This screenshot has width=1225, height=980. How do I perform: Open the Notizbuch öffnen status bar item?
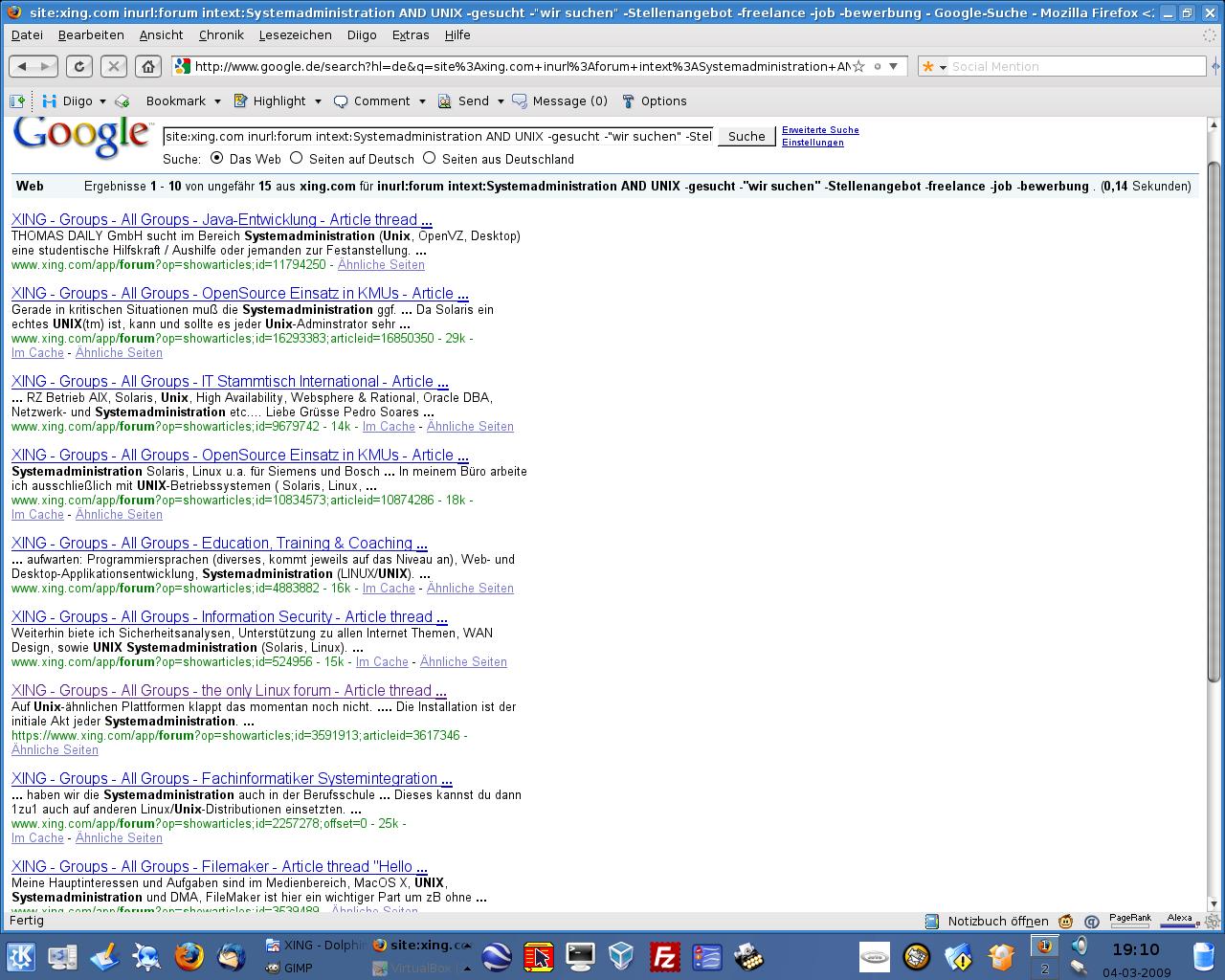(x=987, y=921)
